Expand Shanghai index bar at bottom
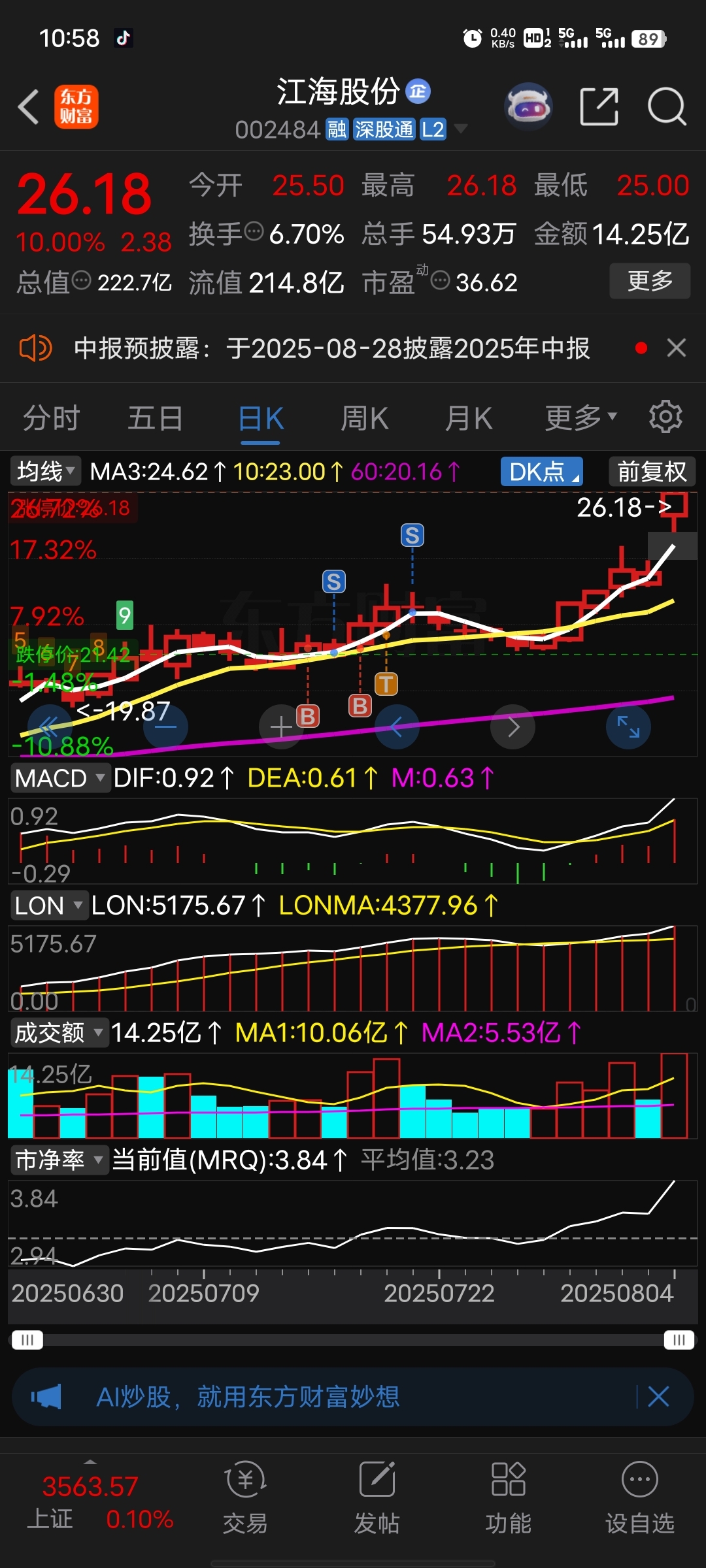This screenshot has height=1568, width=706. tap(90, 1461)
